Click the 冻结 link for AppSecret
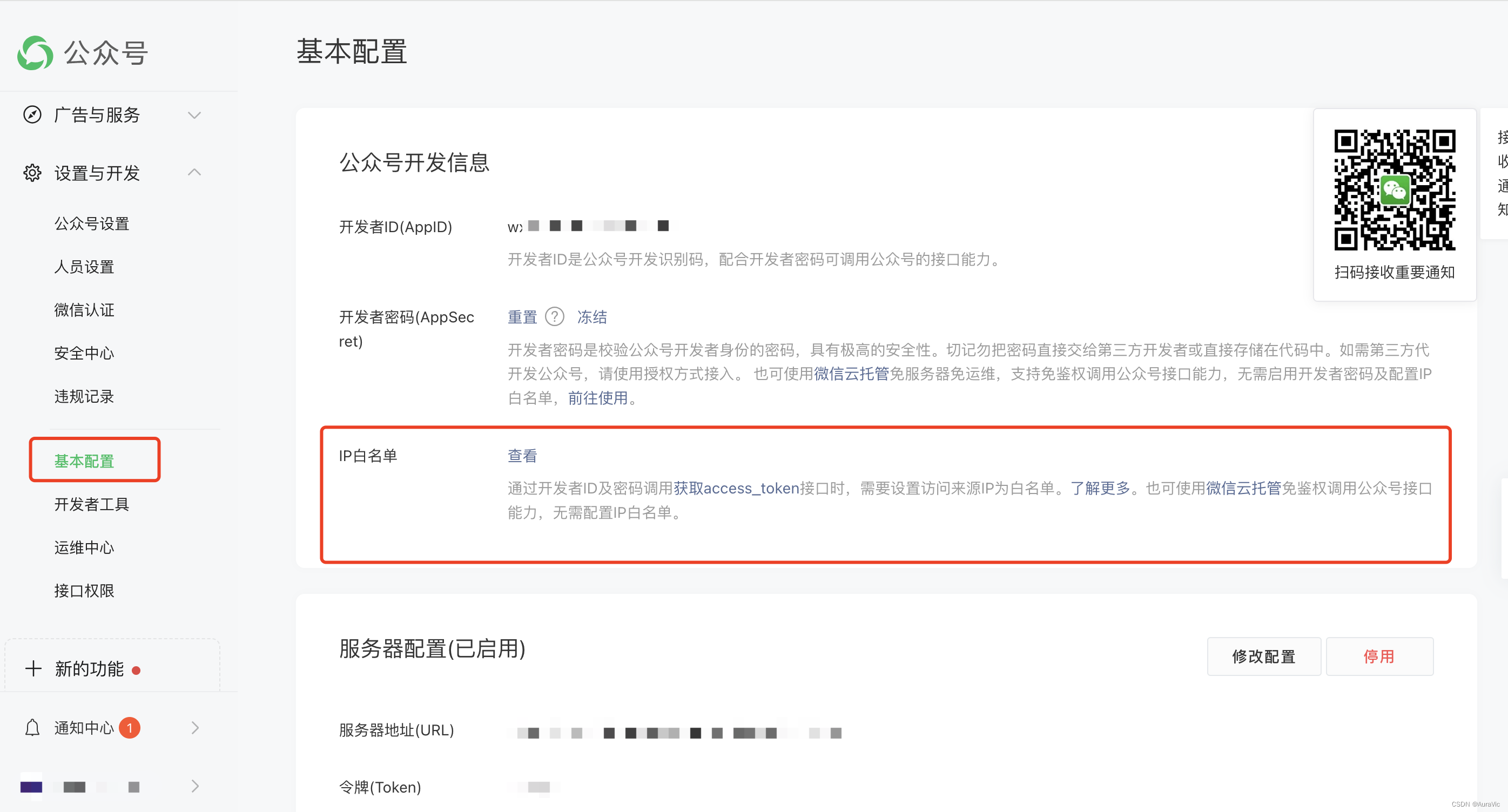Viewport: 1508px width, 812px height. (592, 317)
